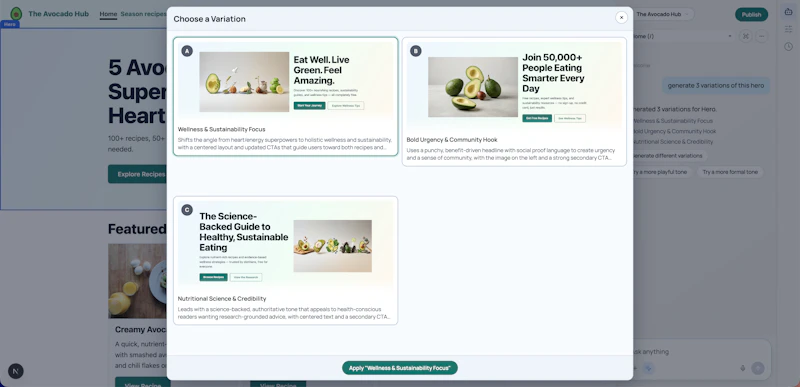Screen dimensions: 800x387
Task: Click the 'Nutritional Science & Credibility' card title
Action: pyautogui.click(x=222, y=299)
